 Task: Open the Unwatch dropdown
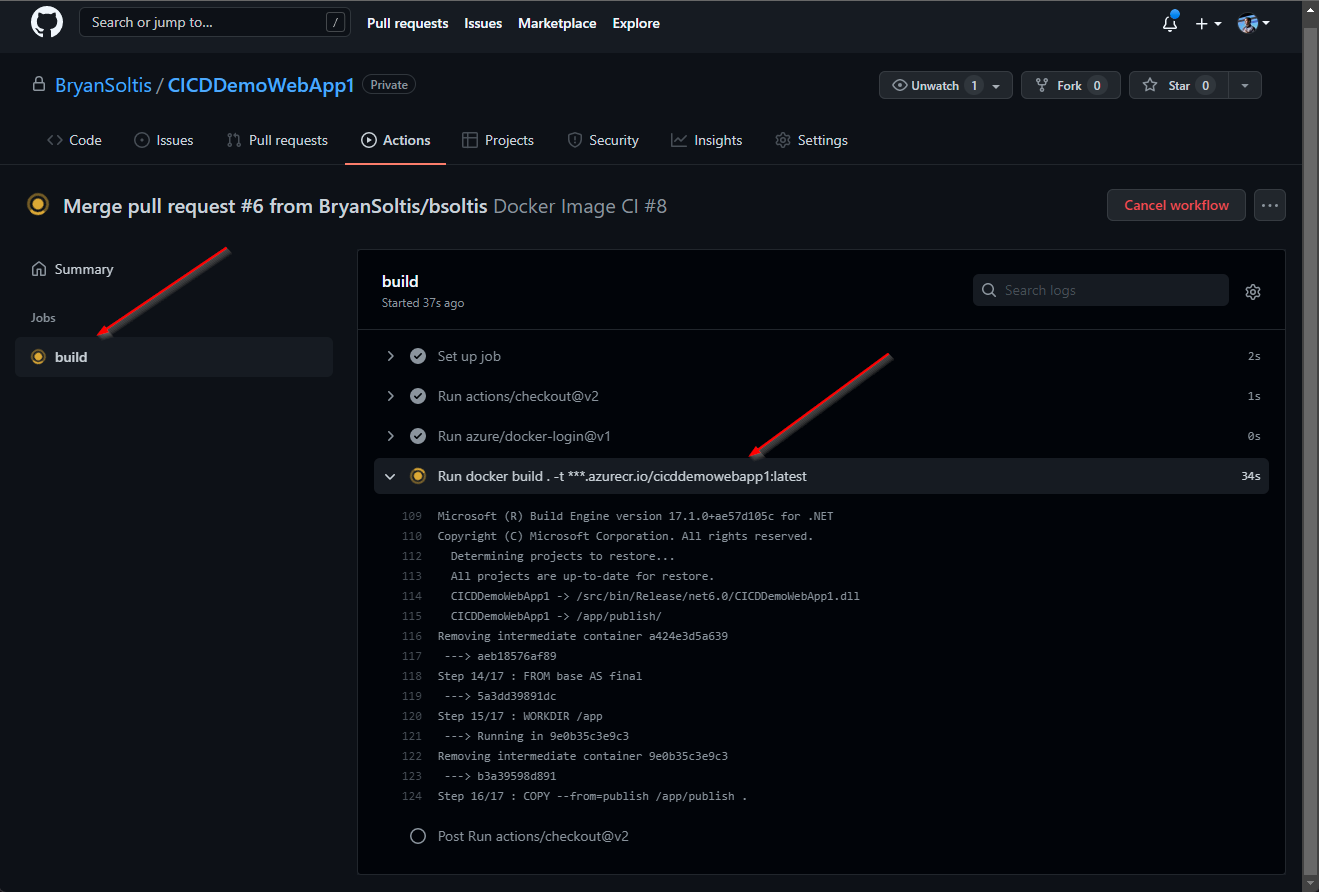[x=945, y=86]
